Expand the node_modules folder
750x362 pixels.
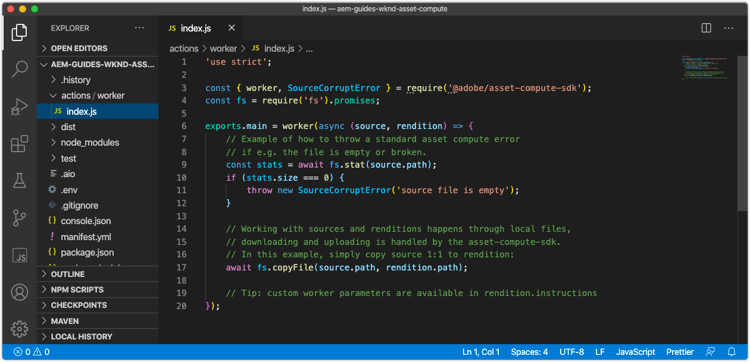[x=98, y=143]
